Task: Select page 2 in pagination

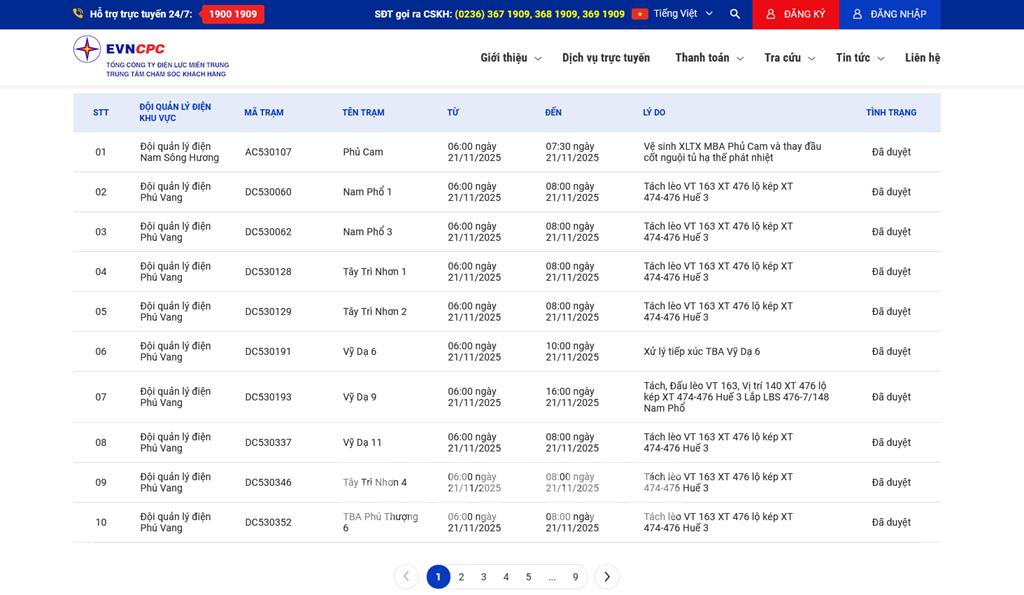Action: [461, 577]
